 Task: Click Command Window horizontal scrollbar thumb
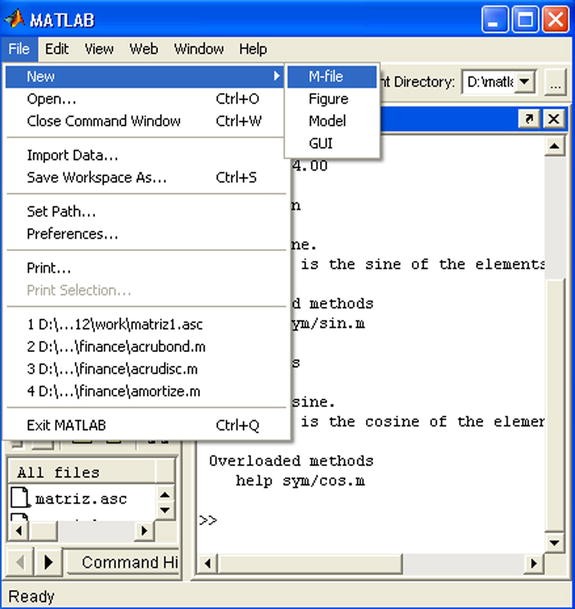click(310, 563)
